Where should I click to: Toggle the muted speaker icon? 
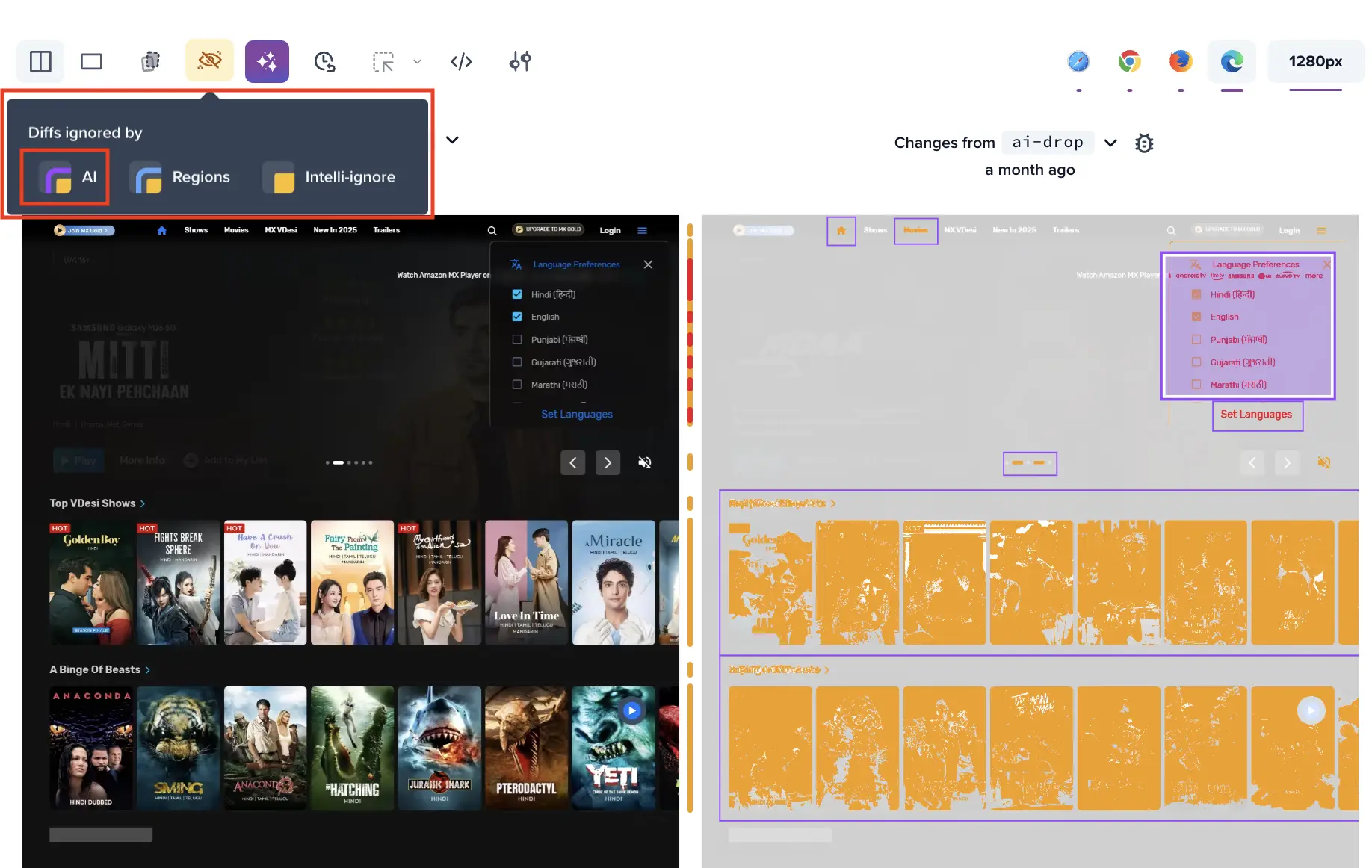coord(645,462)
